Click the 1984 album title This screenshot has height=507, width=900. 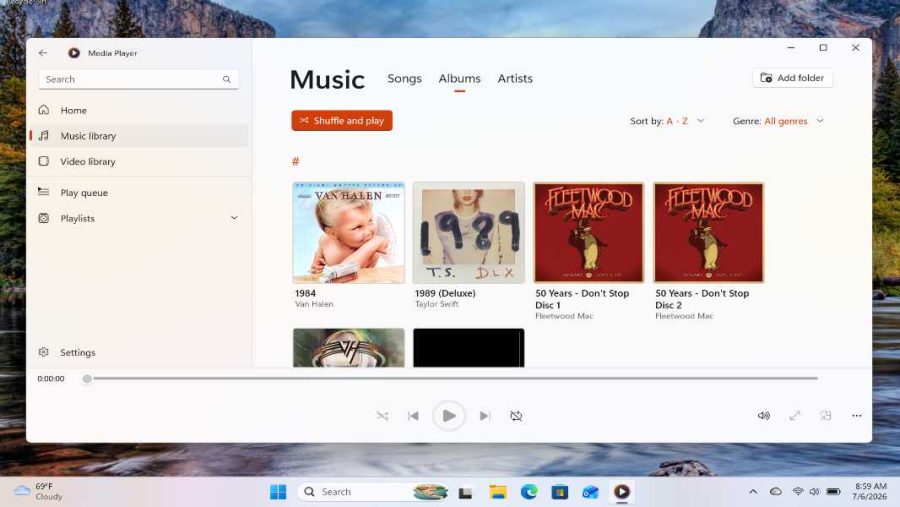(x=305, y=293)
